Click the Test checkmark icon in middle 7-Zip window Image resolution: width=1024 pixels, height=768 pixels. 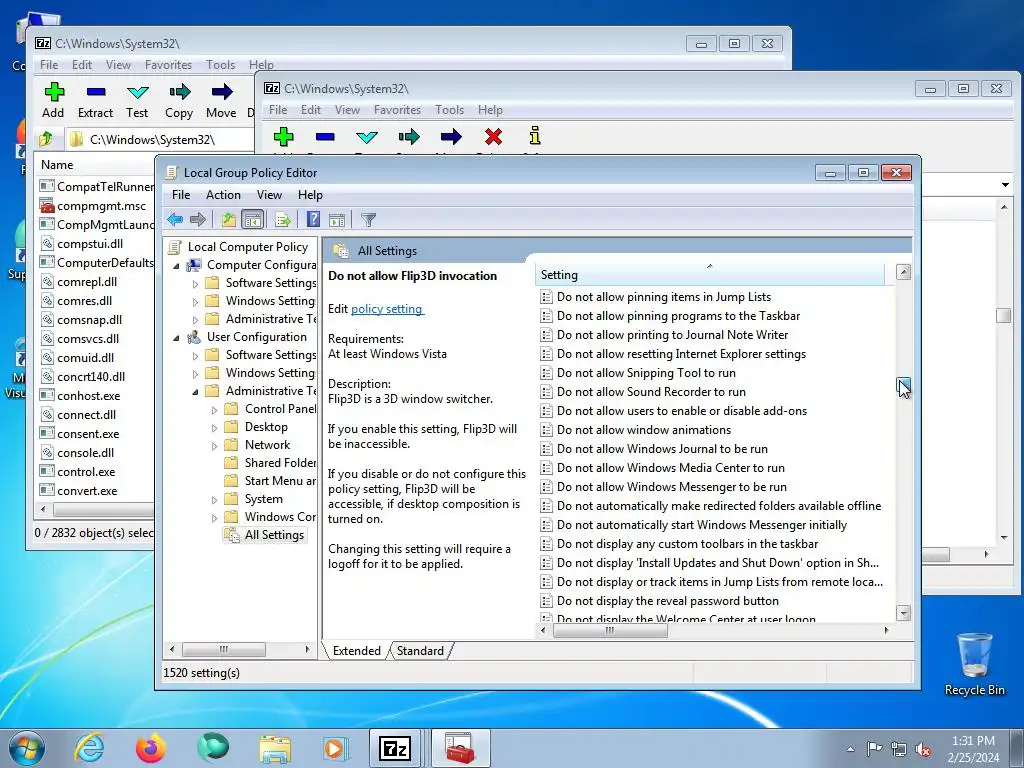click(367, 136)
